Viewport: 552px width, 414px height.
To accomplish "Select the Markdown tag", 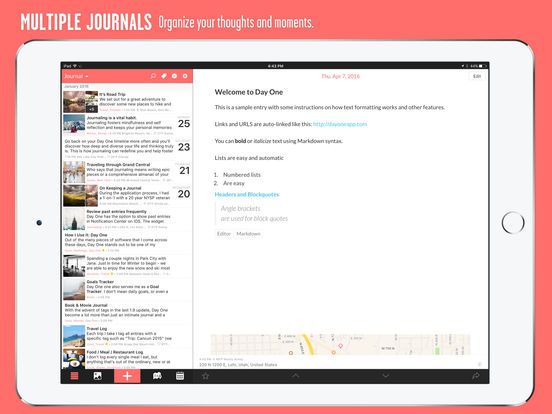I will (x=249, y=234).
